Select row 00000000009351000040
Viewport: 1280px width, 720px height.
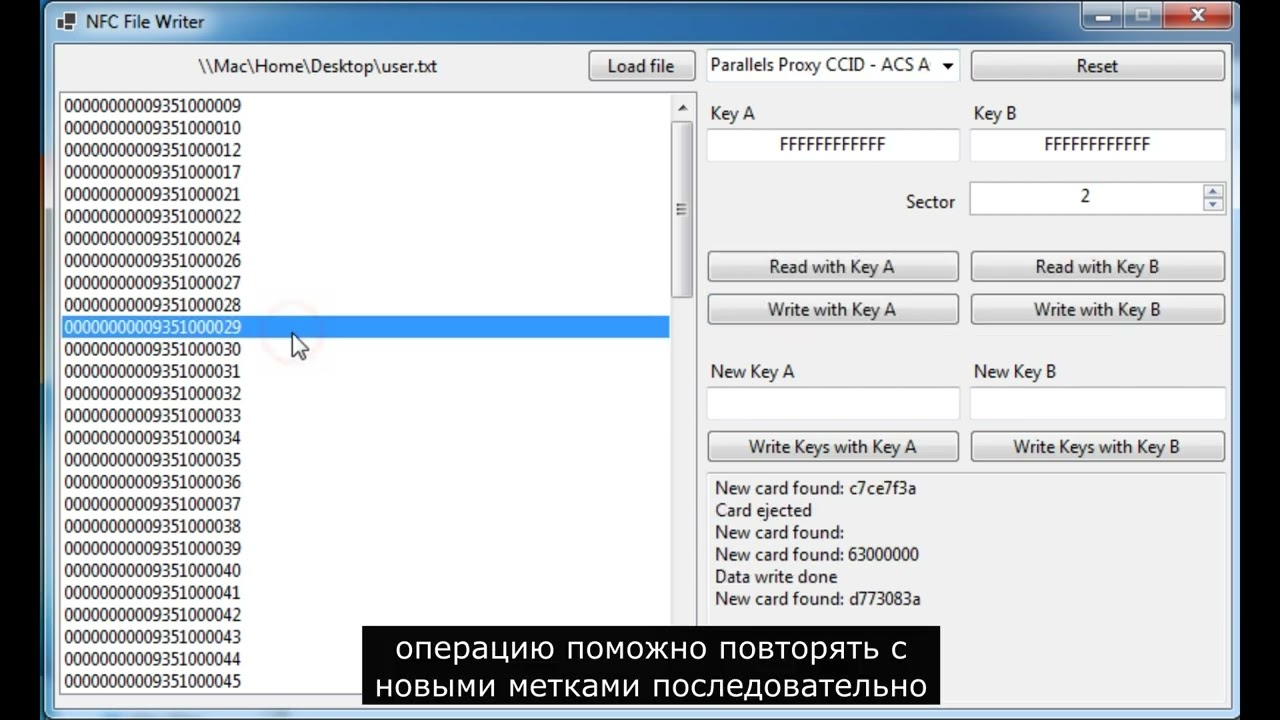point(365,571)
